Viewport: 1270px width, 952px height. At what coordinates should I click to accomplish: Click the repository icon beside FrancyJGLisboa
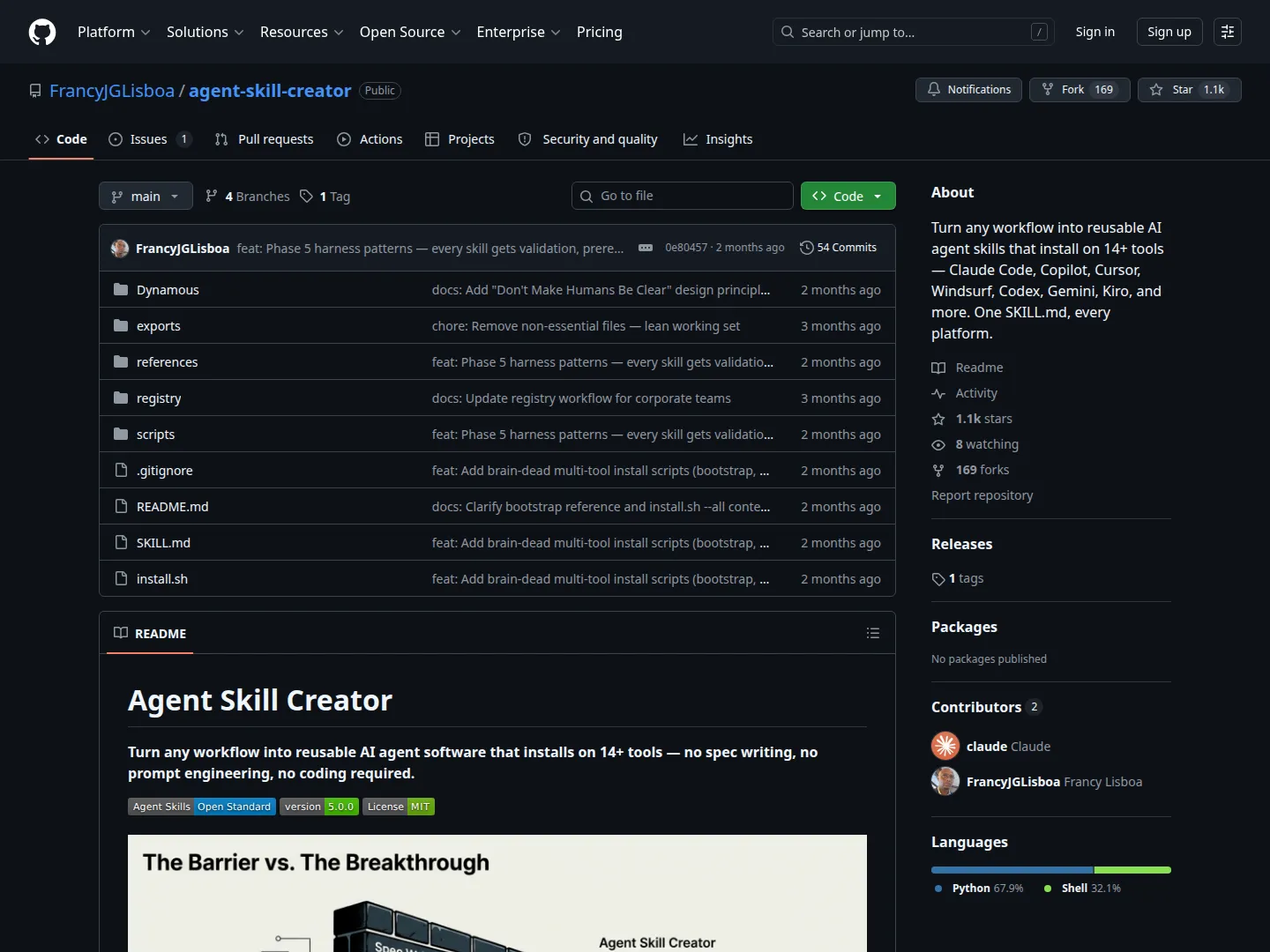tap(35, 91)
